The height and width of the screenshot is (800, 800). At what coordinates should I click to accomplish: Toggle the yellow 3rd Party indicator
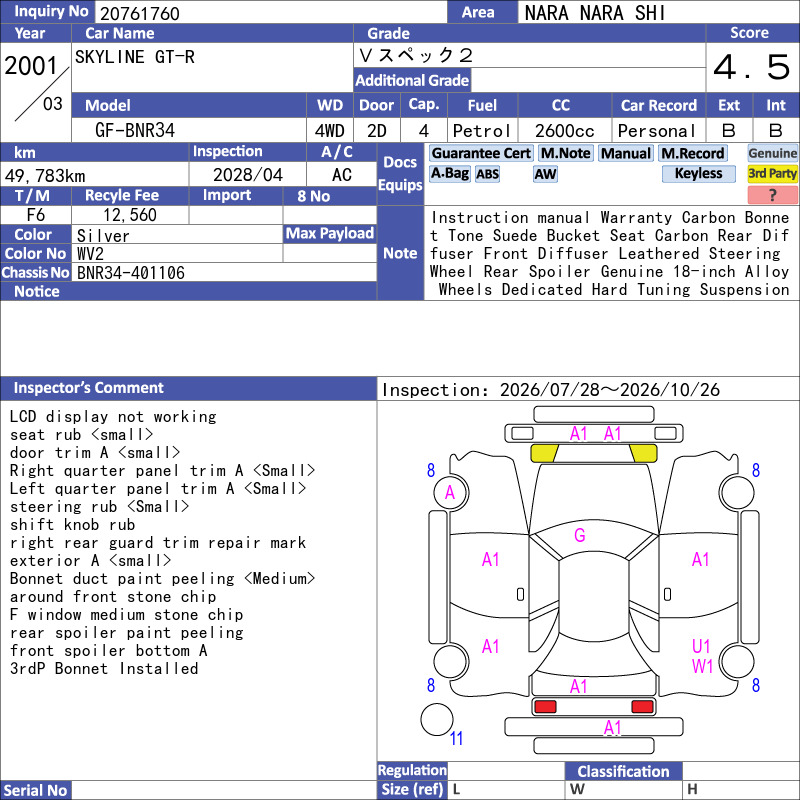(x=772, y=173)
